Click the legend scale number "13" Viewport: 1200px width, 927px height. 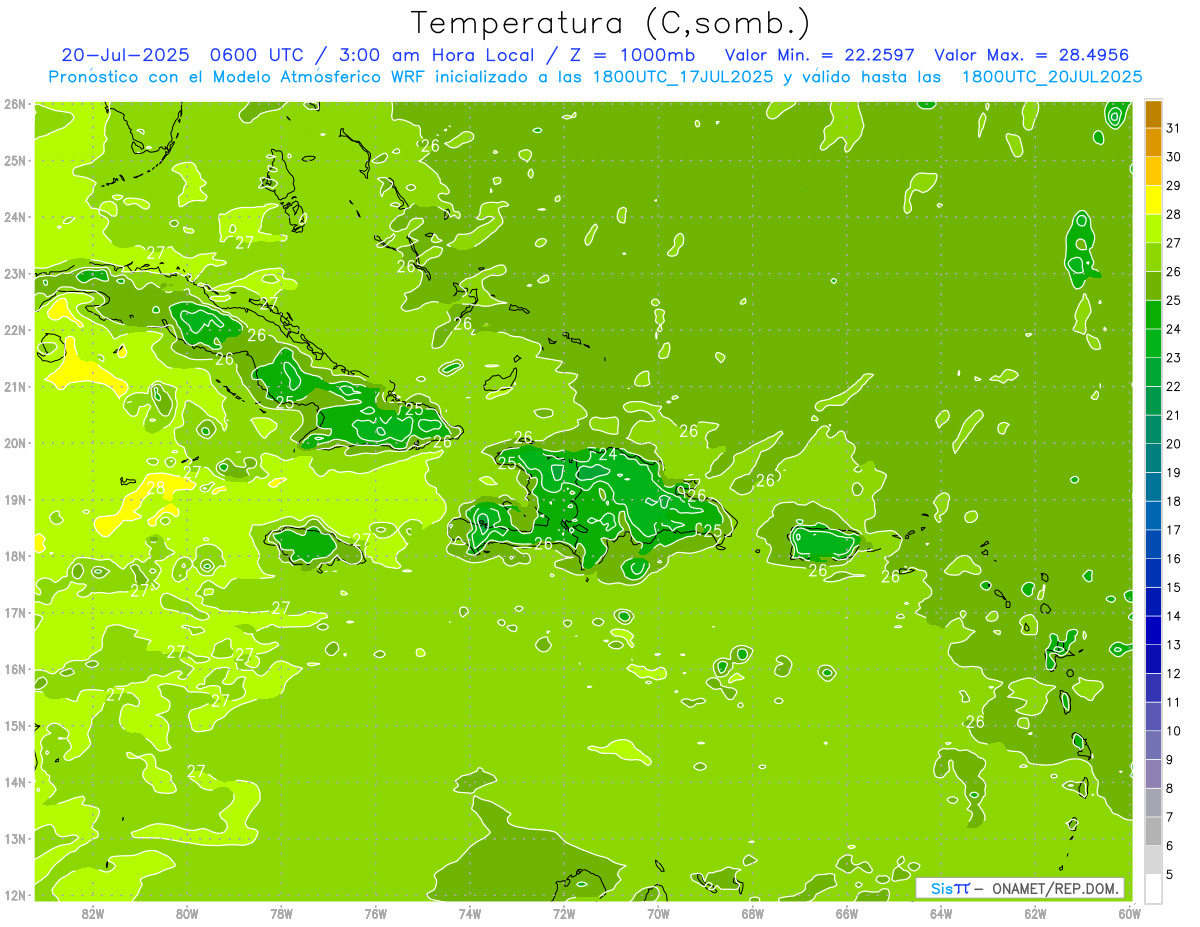(x=1173, y=645)
